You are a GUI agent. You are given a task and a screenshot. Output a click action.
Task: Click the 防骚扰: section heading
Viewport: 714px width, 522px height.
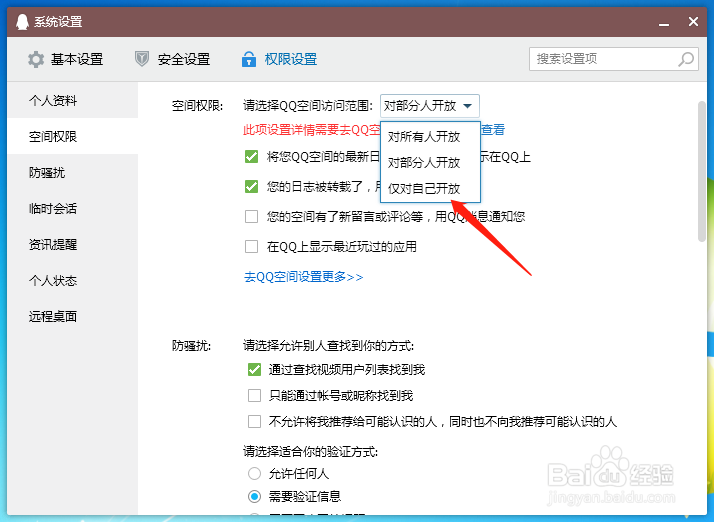coord(192,346)
